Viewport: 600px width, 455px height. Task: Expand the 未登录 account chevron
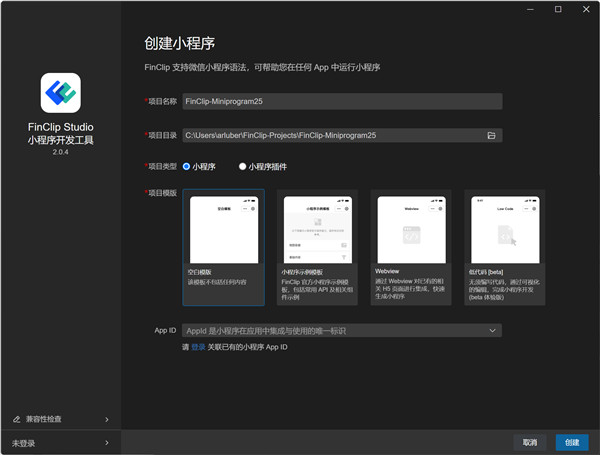pyautogui.click(x=107, y=443)
